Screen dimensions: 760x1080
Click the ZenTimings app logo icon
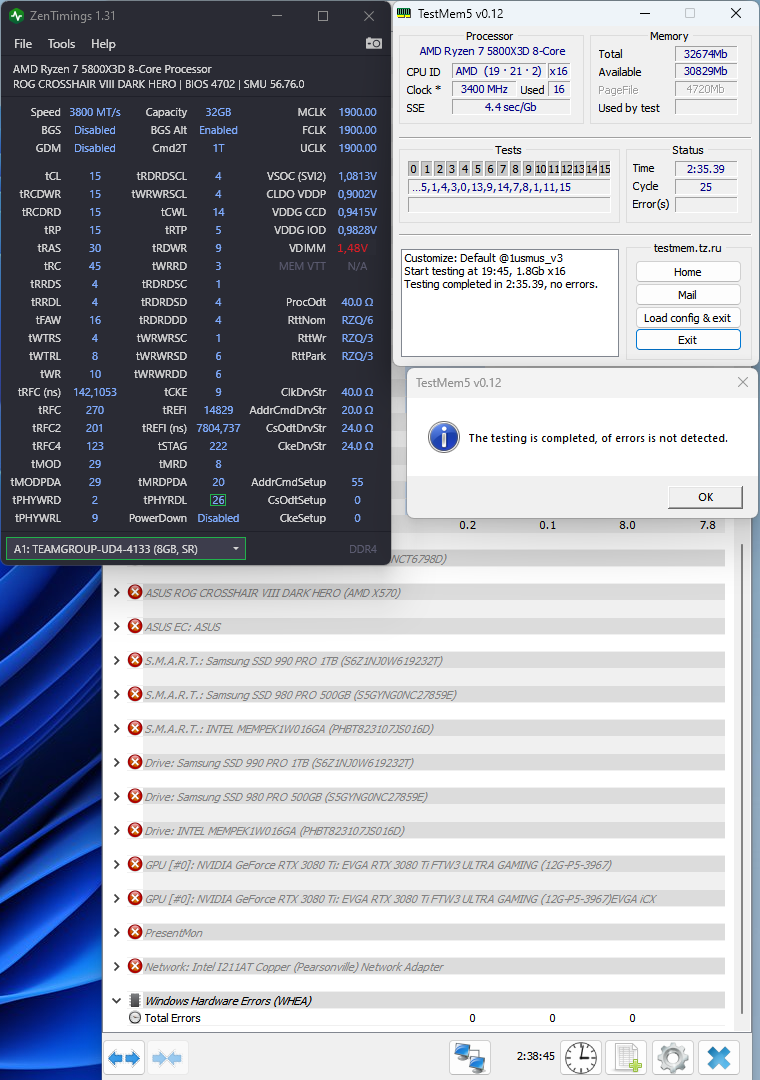pyautogui.click(x=17, y=15)
